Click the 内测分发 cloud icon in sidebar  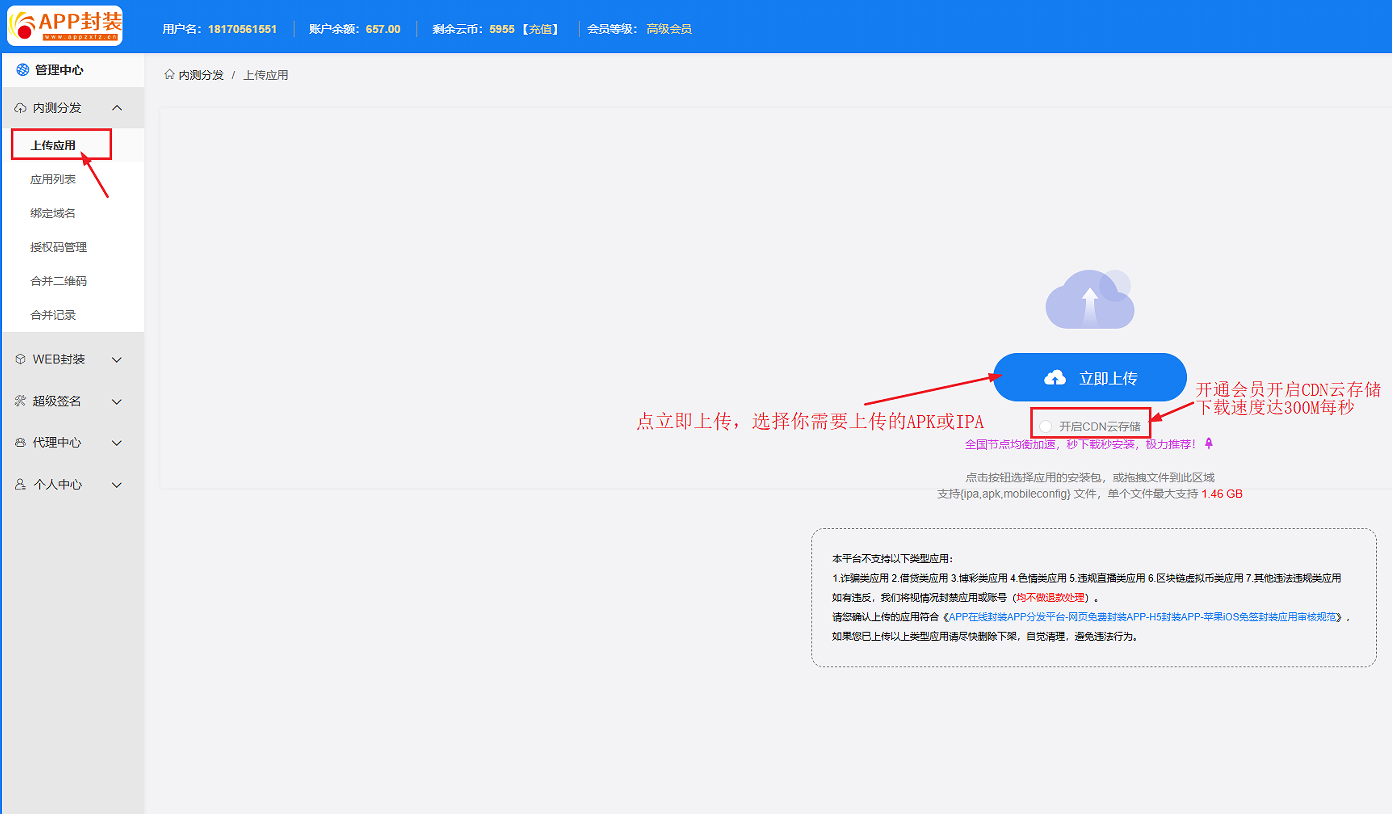(21, 108)
